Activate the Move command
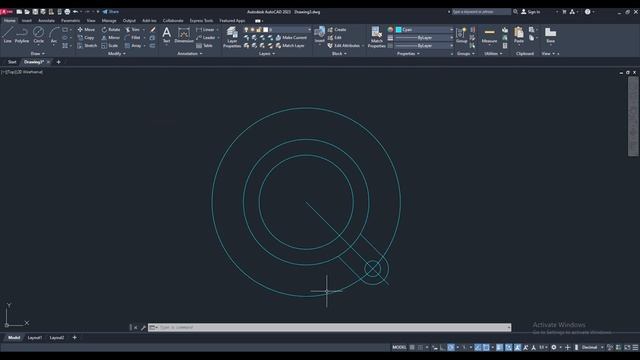This screenshot has height=360, width=640. [86, 30]
